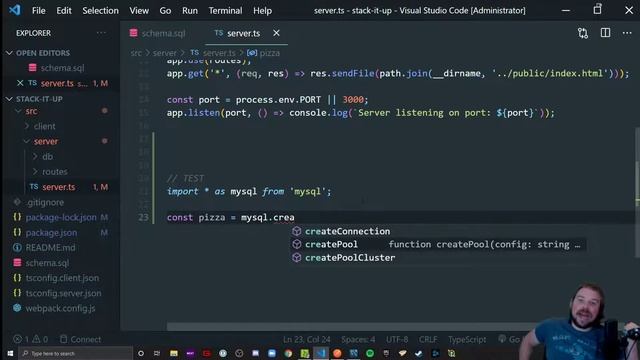Open the editor More Actions ellipsis

[x=627, y=33]
